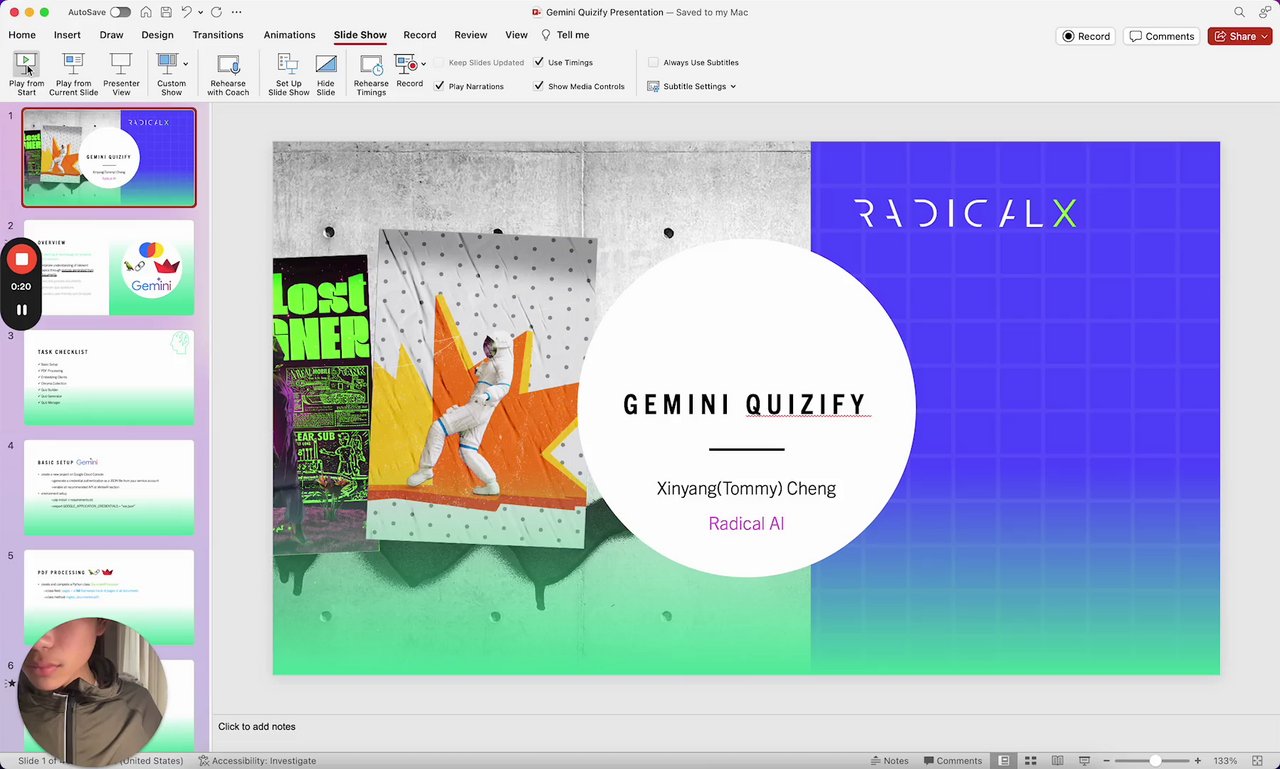This screenshot has width=1280, height=769.
Task: Adjust the zoom slider handle
Action: point(1155,761)
